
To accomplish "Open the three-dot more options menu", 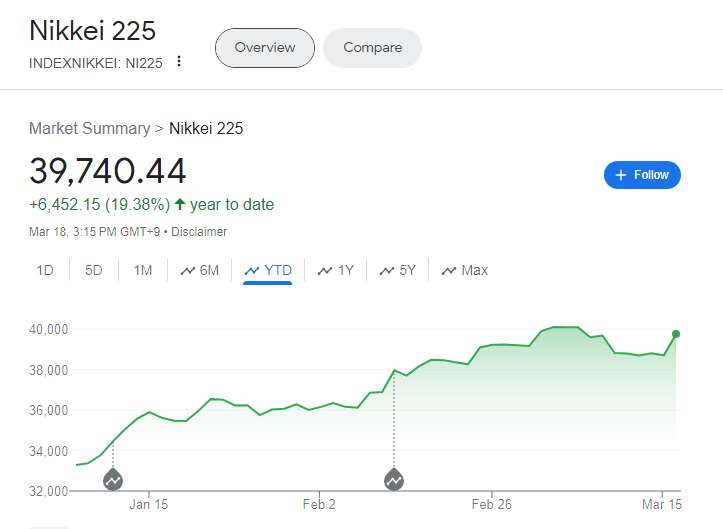I will pos(179,61).
